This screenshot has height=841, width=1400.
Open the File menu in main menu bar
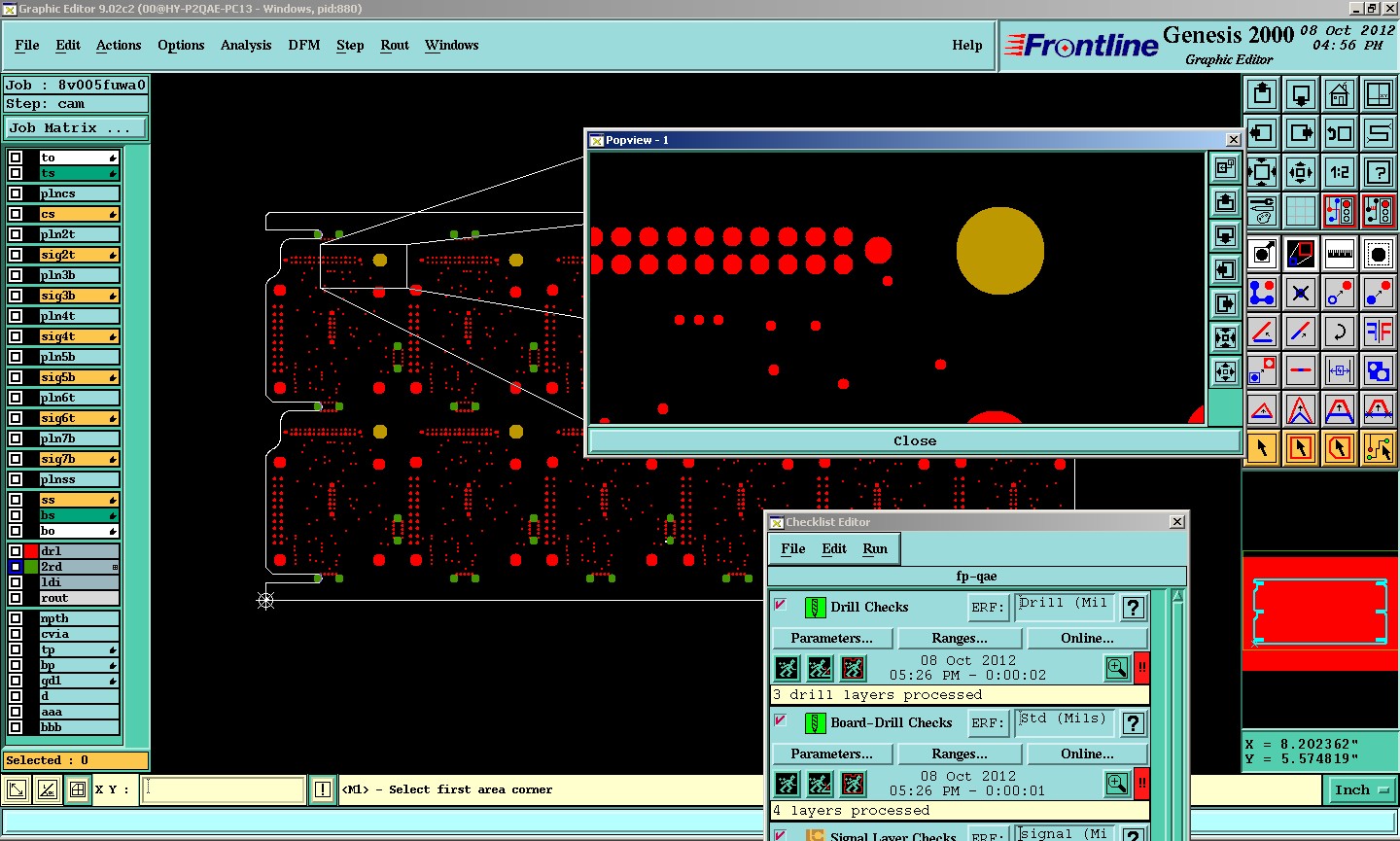[x=27, y=45]
